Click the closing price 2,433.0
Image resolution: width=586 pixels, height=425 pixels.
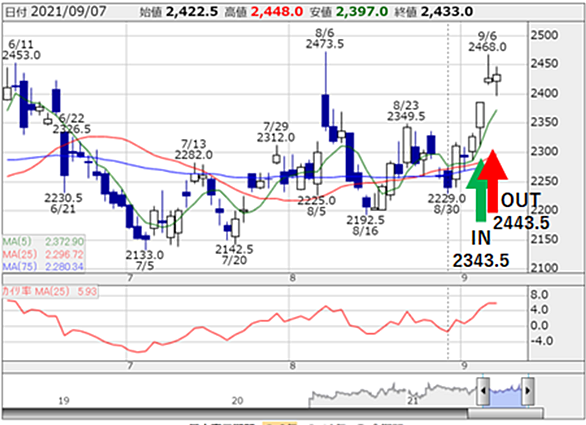pyautogui.click(x=447, y=12)
